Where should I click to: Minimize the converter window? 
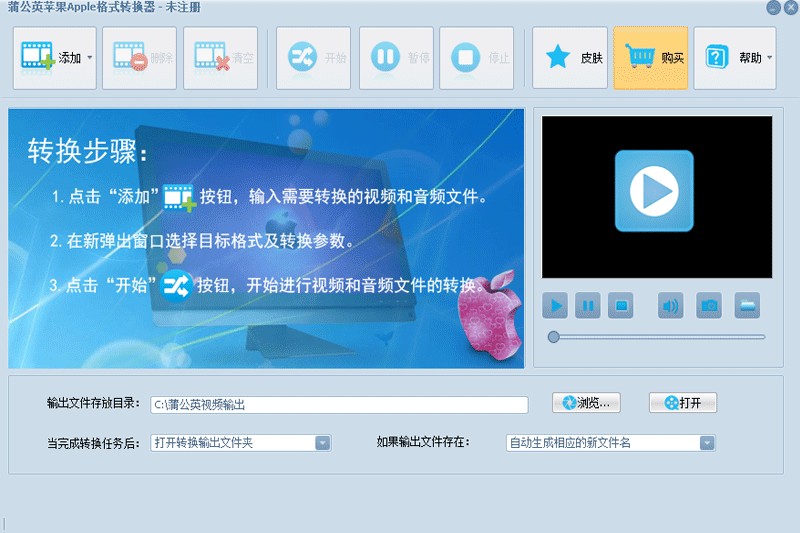(x=773, y=7)
